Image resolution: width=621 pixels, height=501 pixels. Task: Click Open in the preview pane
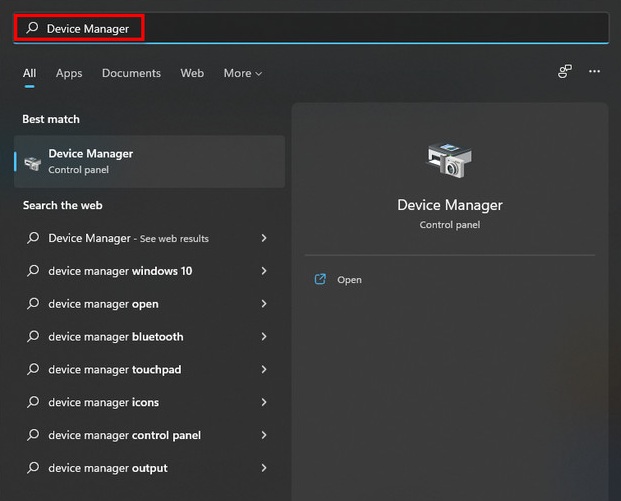[x=349, y=280]
